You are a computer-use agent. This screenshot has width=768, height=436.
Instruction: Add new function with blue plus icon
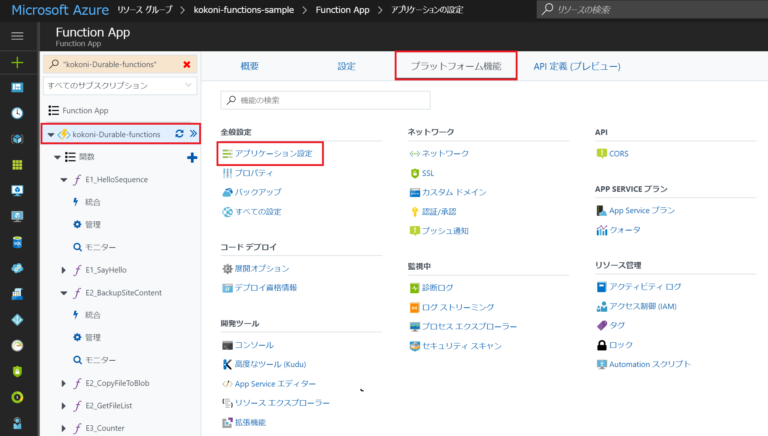click(x=192, y=157)
